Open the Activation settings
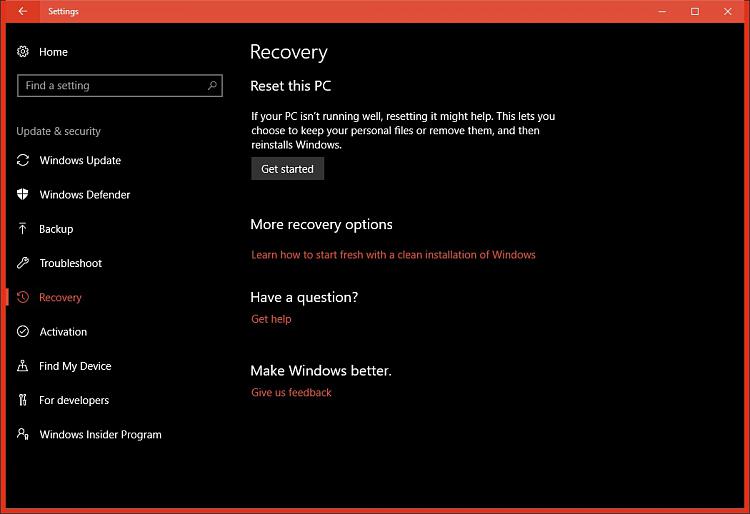 (63, 332)
